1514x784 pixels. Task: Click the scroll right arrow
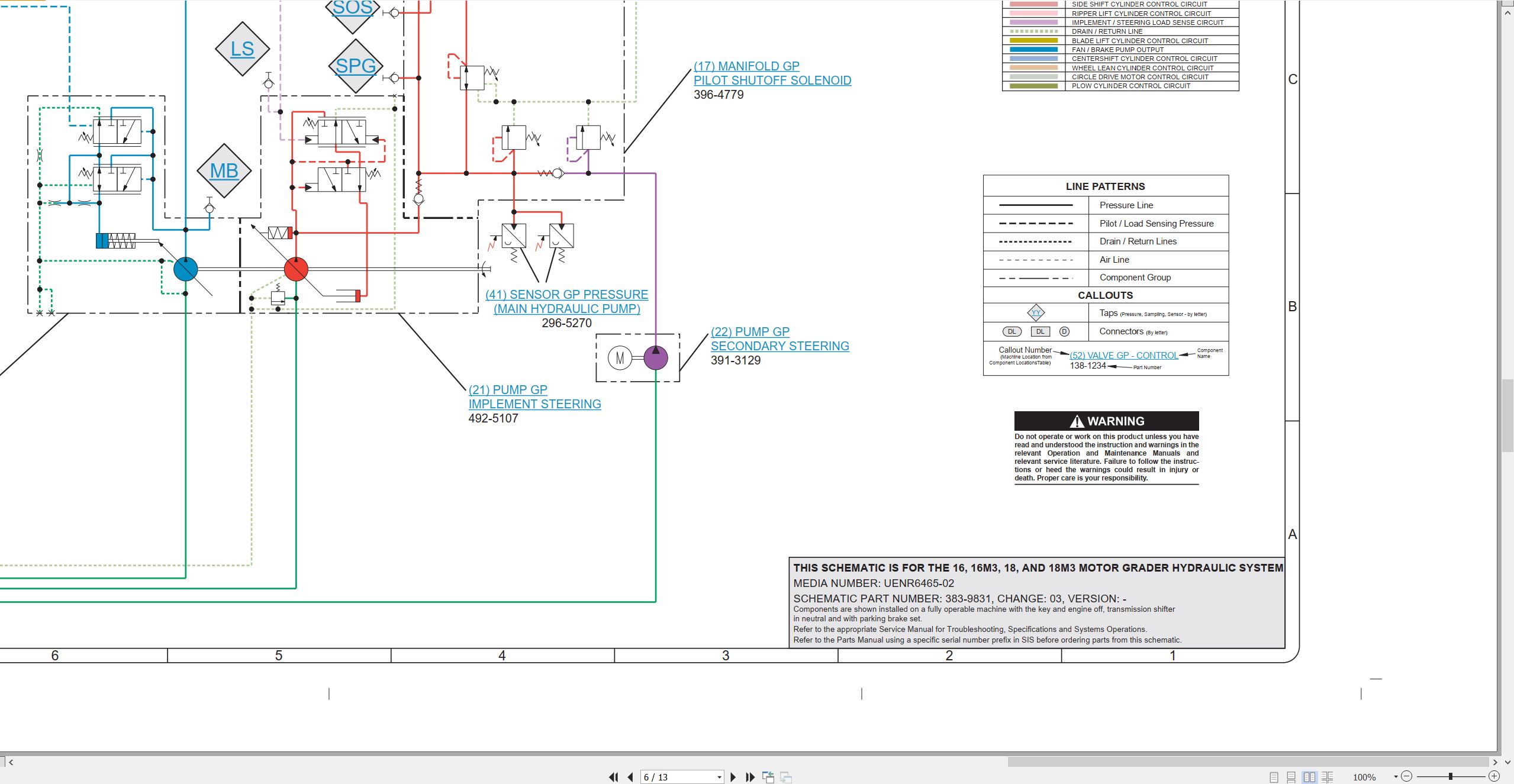click(x=1495, y=762)
